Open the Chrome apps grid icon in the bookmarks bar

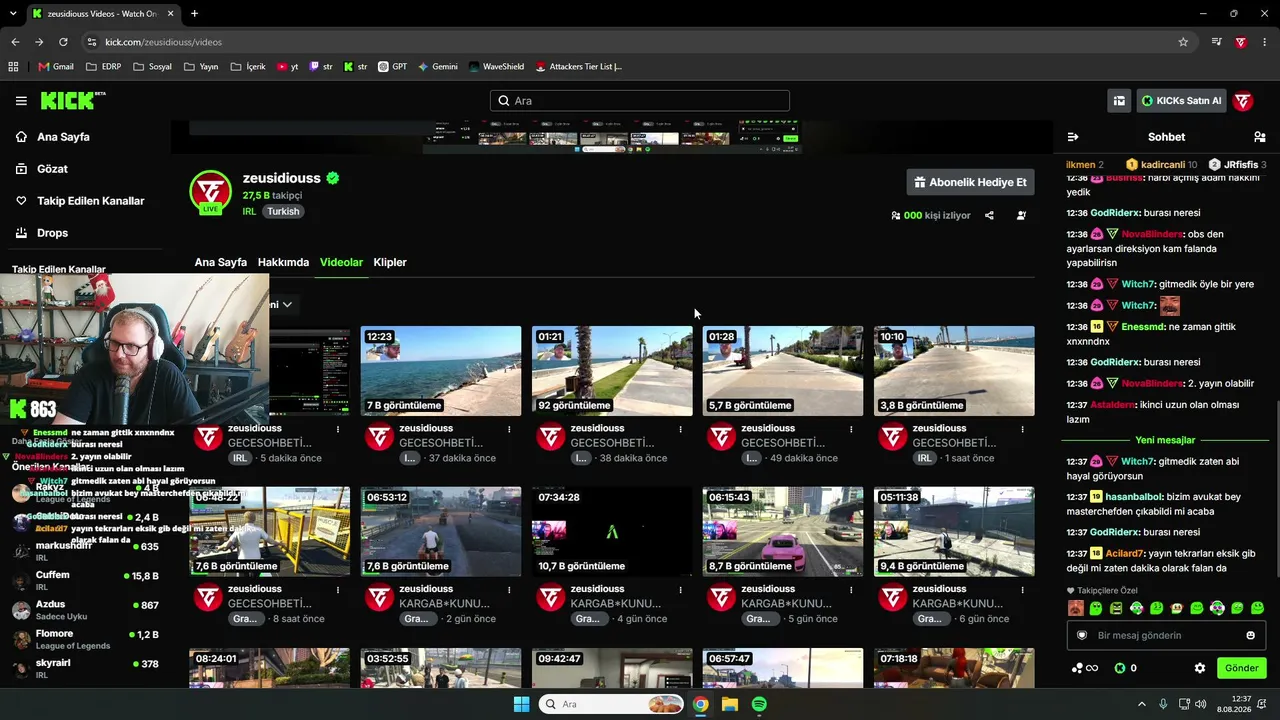[x=13, y=67]
